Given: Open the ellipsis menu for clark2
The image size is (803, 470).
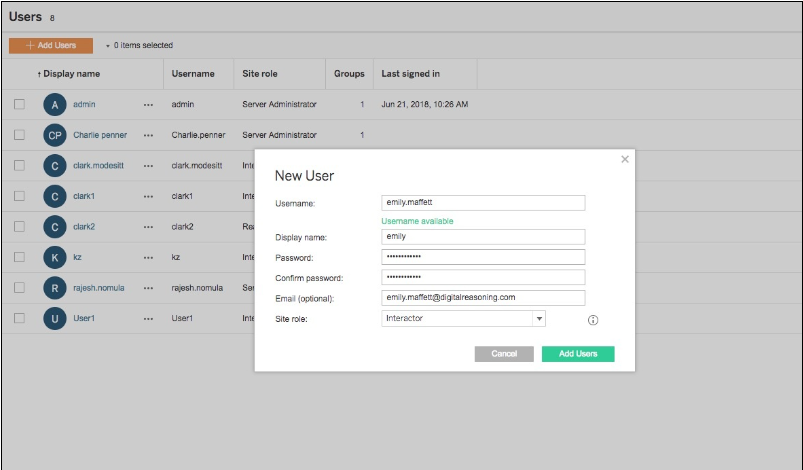Looking at the screenshot, I should coord(149,227).
